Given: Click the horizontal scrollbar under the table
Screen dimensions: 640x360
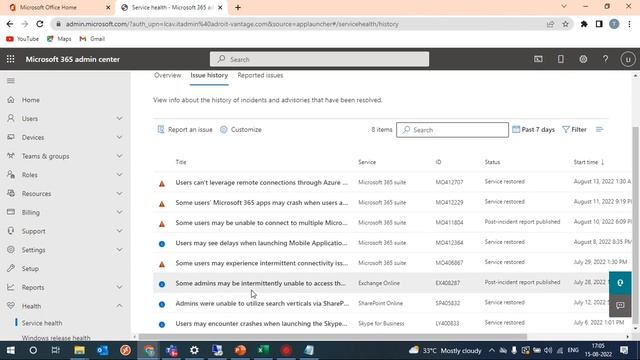Looking at the screenshot, I should click(333, 337).
